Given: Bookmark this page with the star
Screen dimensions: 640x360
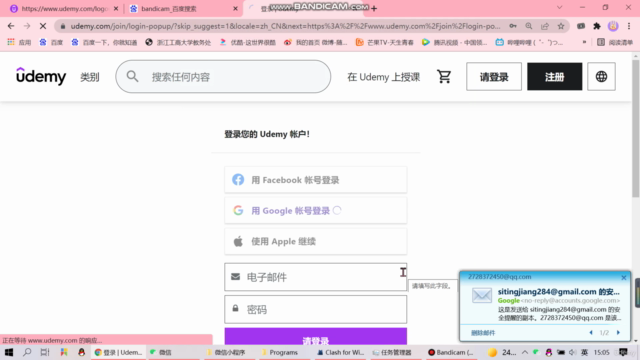Looking at the screenshot, I should click(561, 26).
